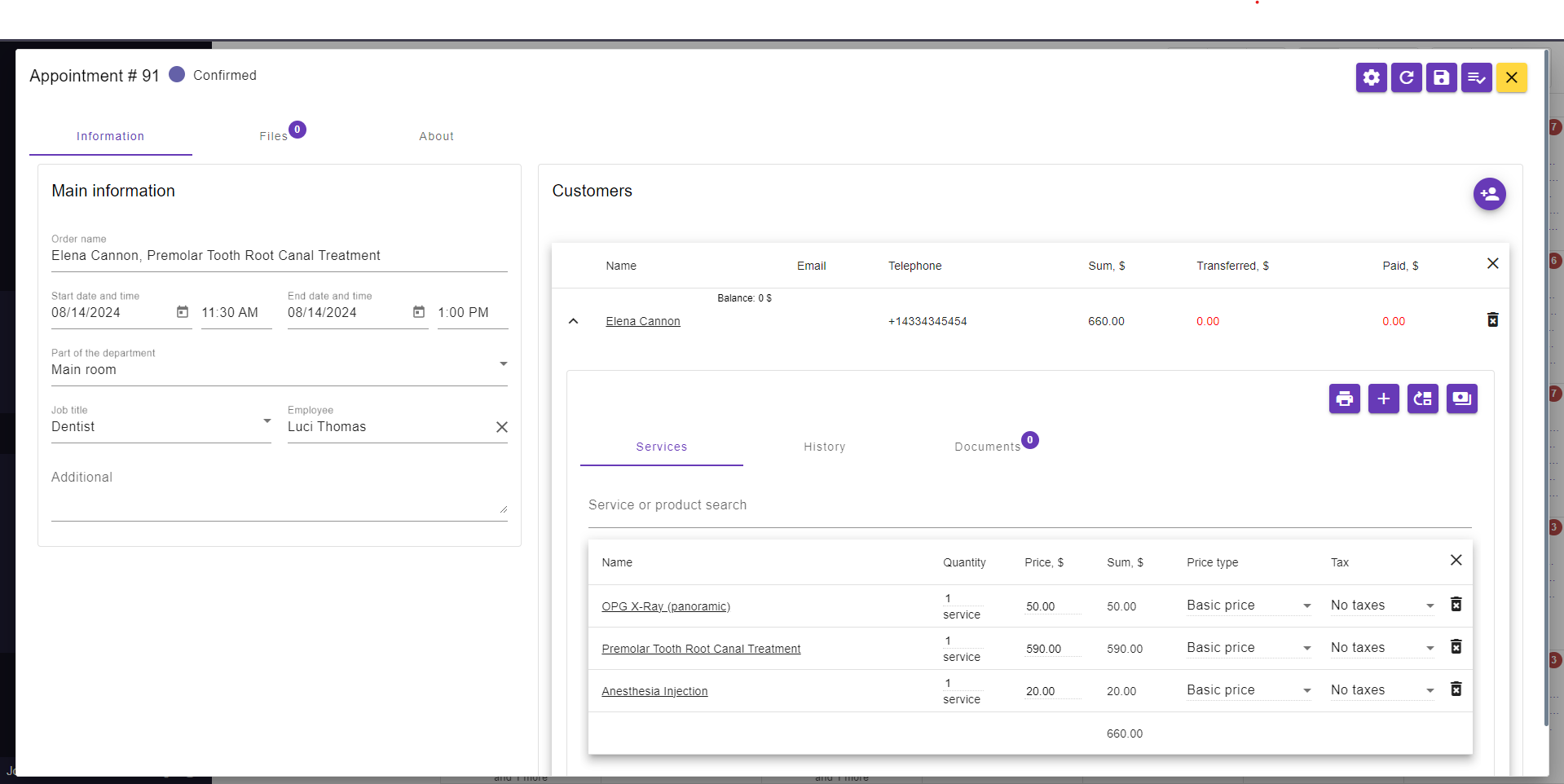This screenshot has height=784, width=1564.
Task: Open price type dropdown for OPG X-Ray
Action: (1249, 606)
